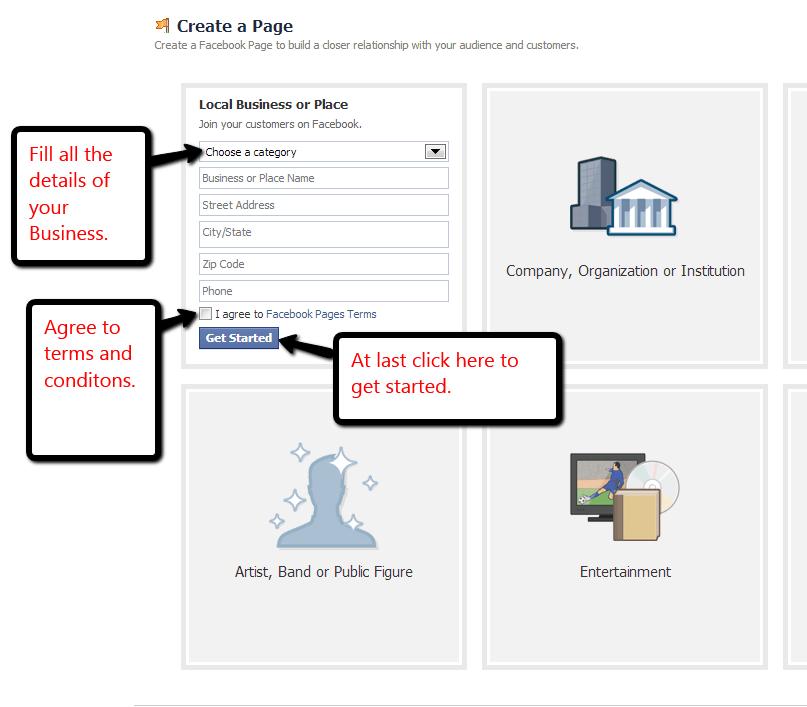Click the Business or Place Name field

(x=324, y=178)
